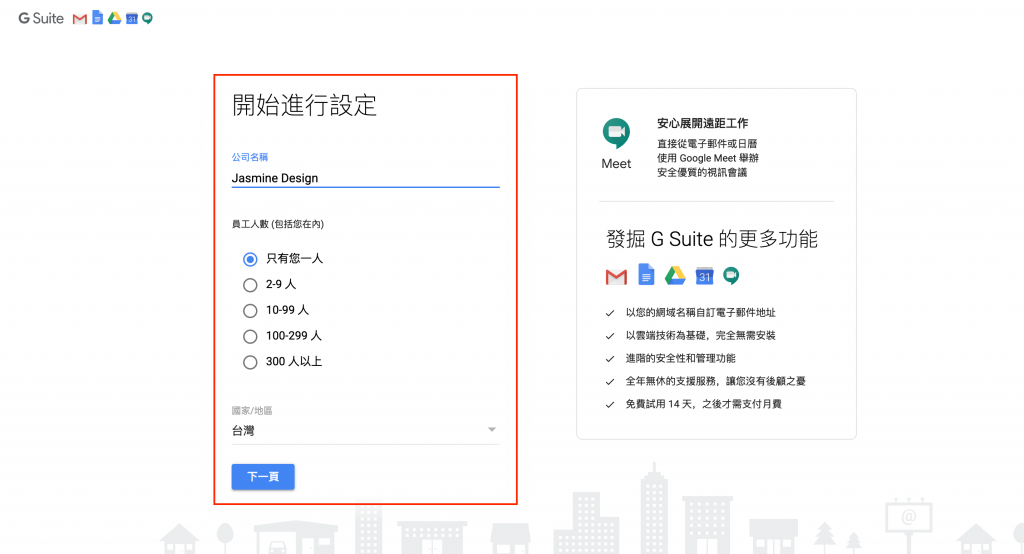Click the 下一頁 button
This screenshot has height=554, width=1024.
(x=263, y=477)
